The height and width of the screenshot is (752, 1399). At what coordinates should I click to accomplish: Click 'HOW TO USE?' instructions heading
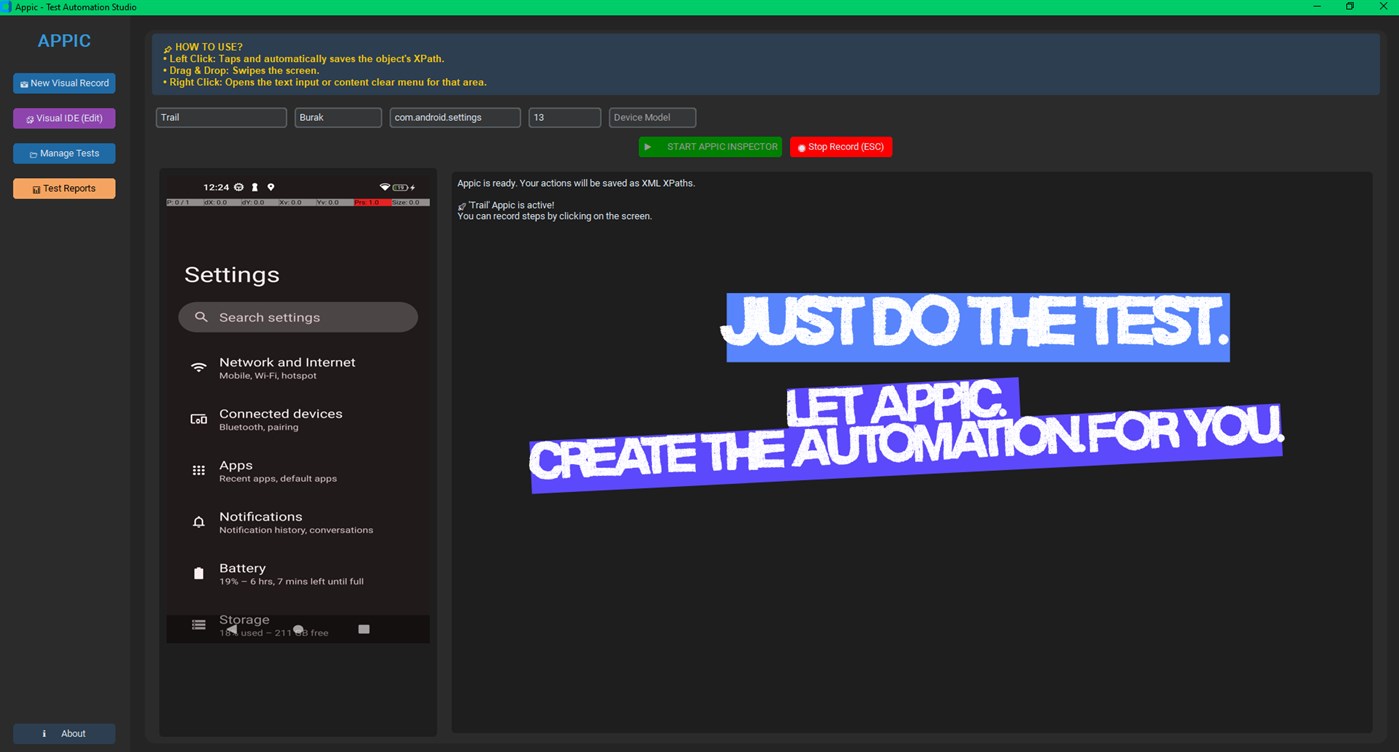208,47
